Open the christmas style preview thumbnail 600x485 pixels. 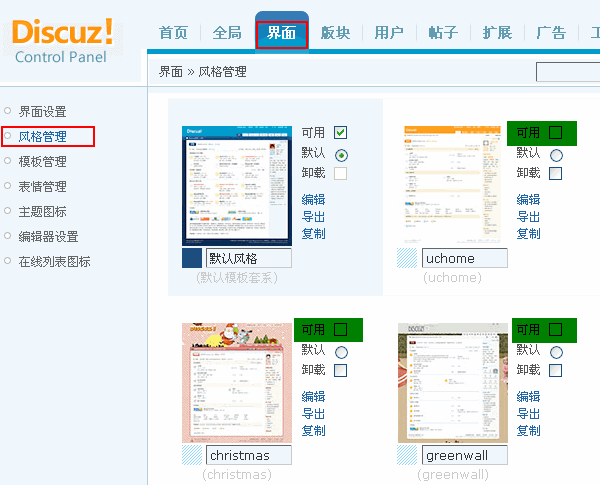236,382
